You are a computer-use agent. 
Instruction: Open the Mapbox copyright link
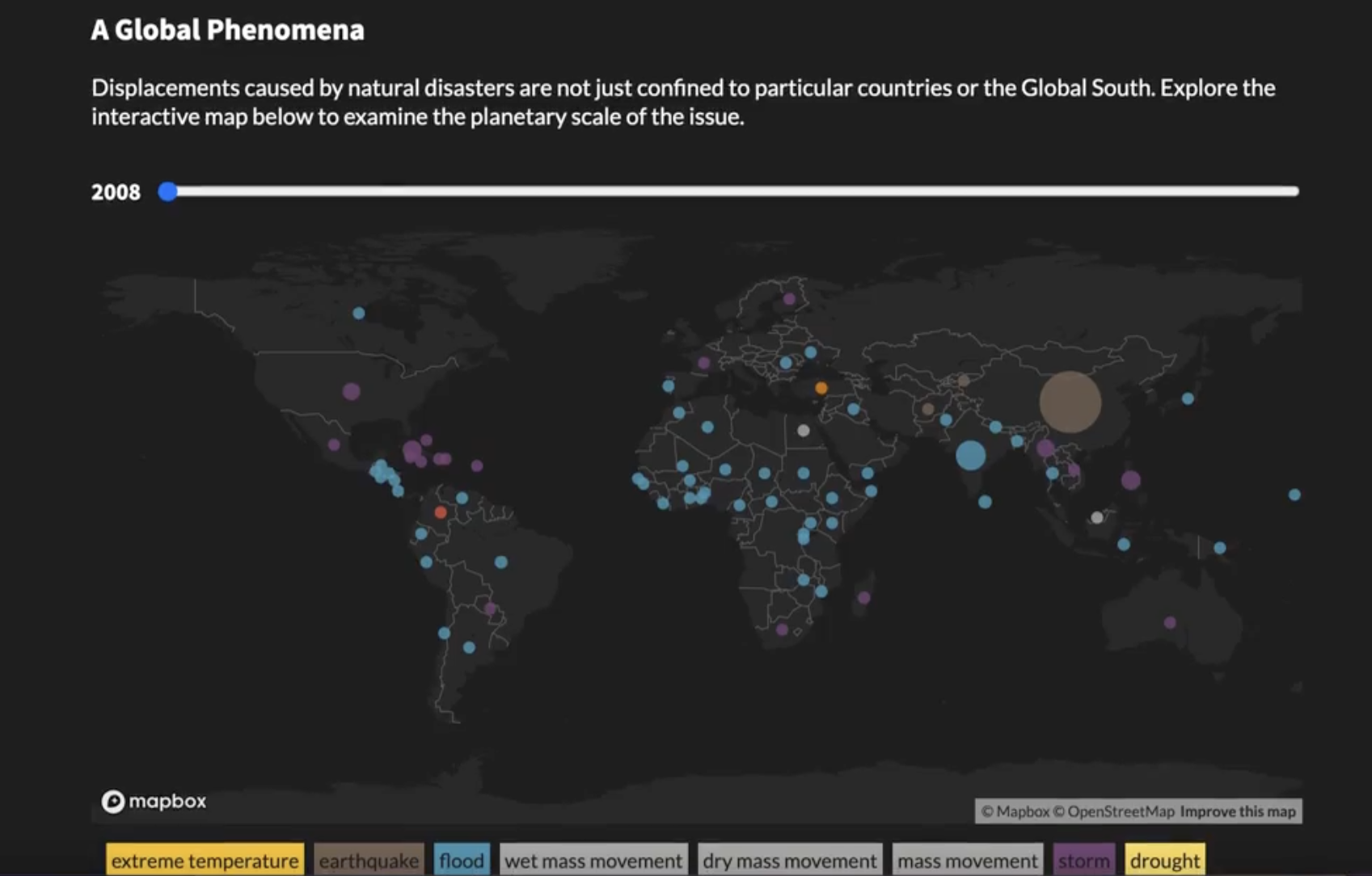click(1015, 811)
